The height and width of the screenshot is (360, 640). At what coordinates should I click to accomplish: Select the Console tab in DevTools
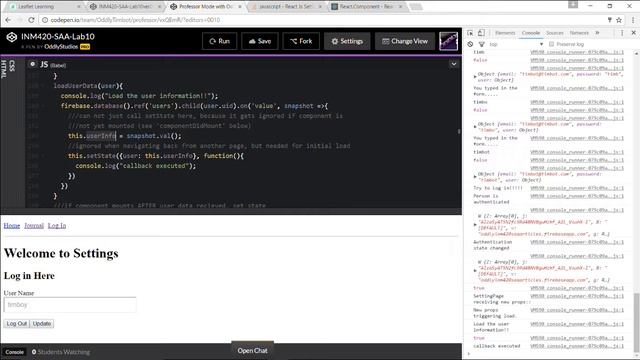pyautogui.click(x=531, y=33)
